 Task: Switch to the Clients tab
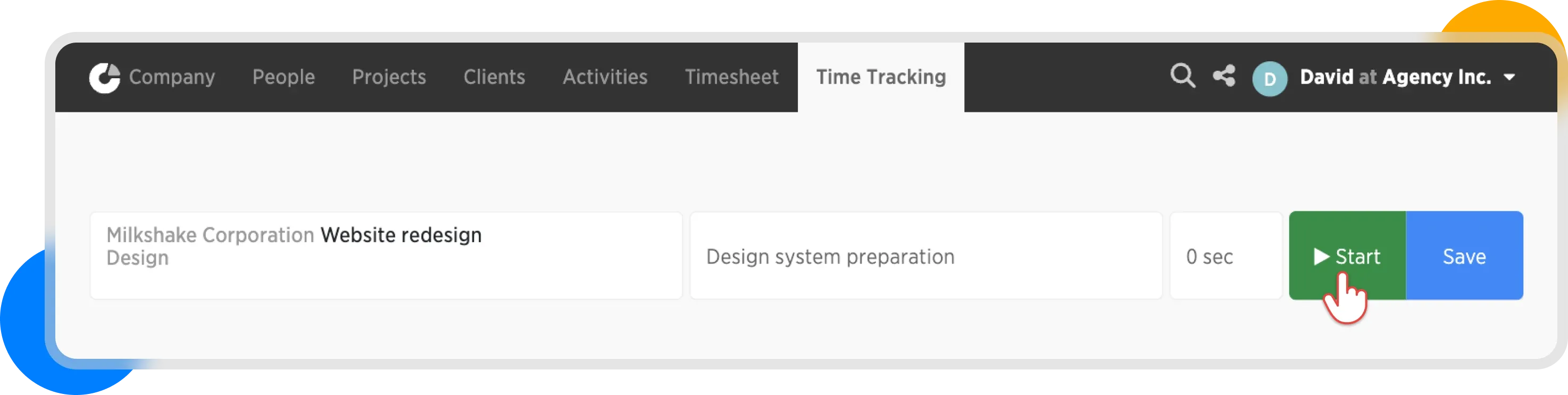pyautogui.click(x=494, y=77)
